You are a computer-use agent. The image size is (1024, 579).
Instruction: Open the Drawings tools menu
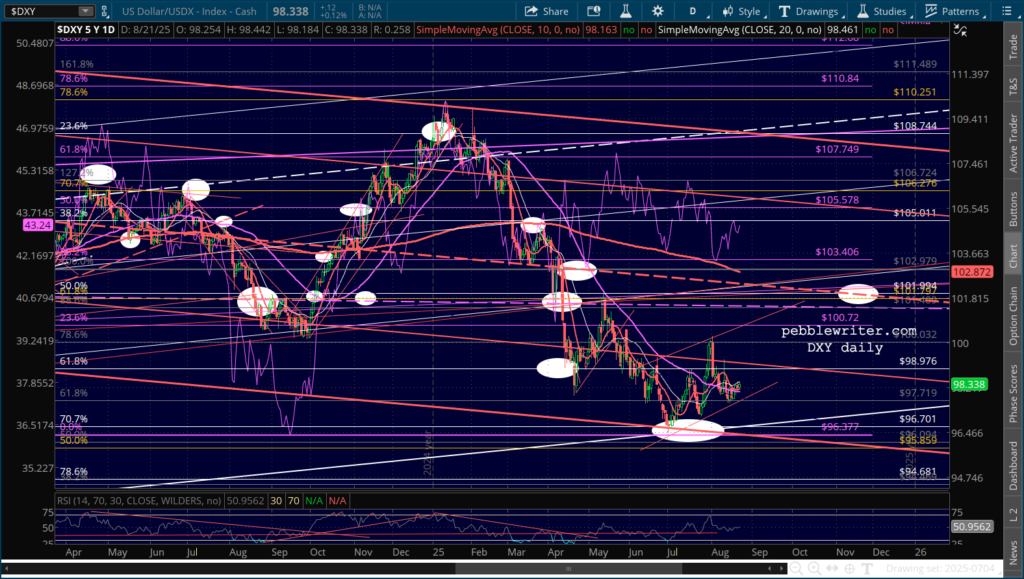coord(810,12)
